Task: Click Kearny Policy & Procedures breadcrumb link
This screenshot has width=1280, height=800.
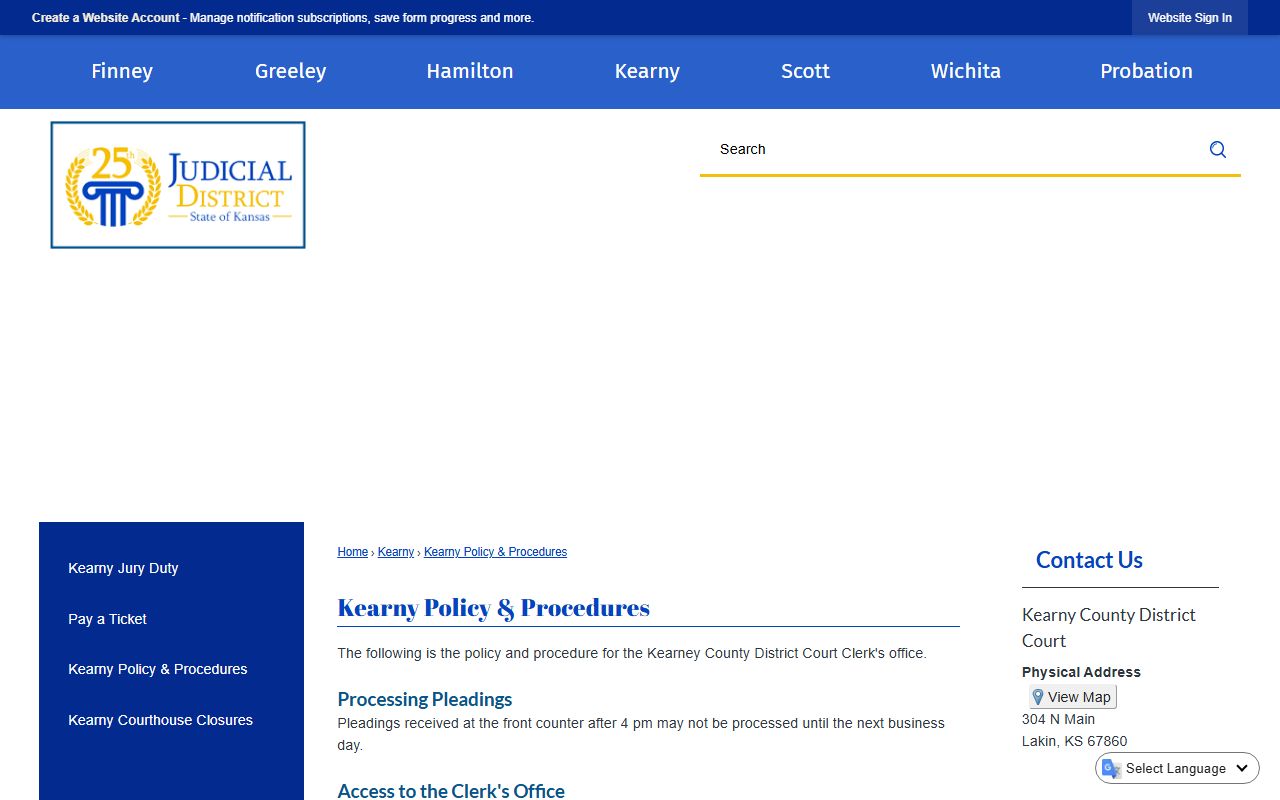Action: (495, 552)
